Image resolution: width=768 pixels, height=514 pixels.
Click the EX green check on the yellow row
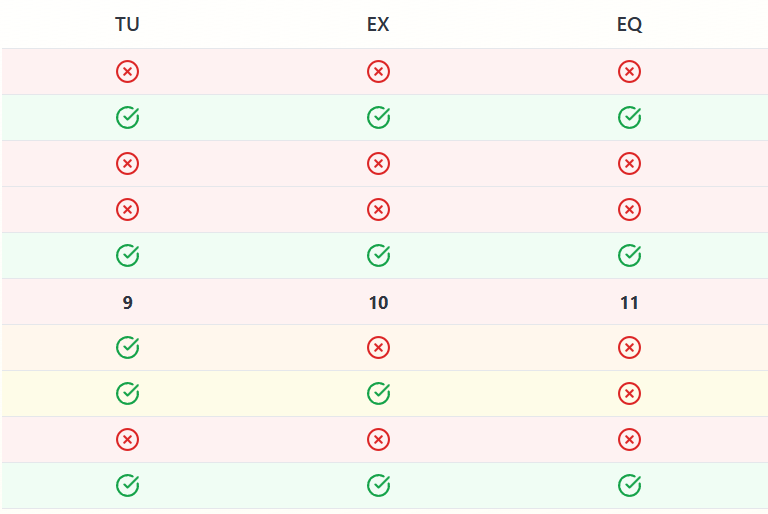[378, 394]
